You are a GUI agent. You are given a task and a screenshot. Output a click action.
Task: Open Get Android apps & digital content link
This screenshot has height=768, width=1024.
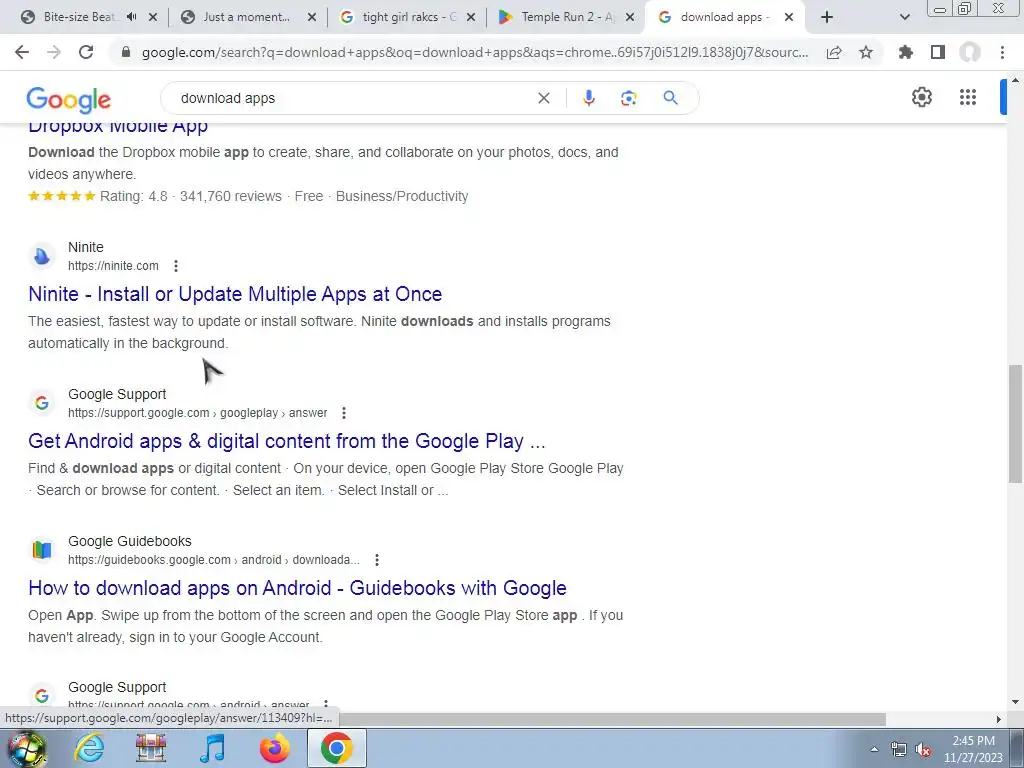[x=287, y=441]
